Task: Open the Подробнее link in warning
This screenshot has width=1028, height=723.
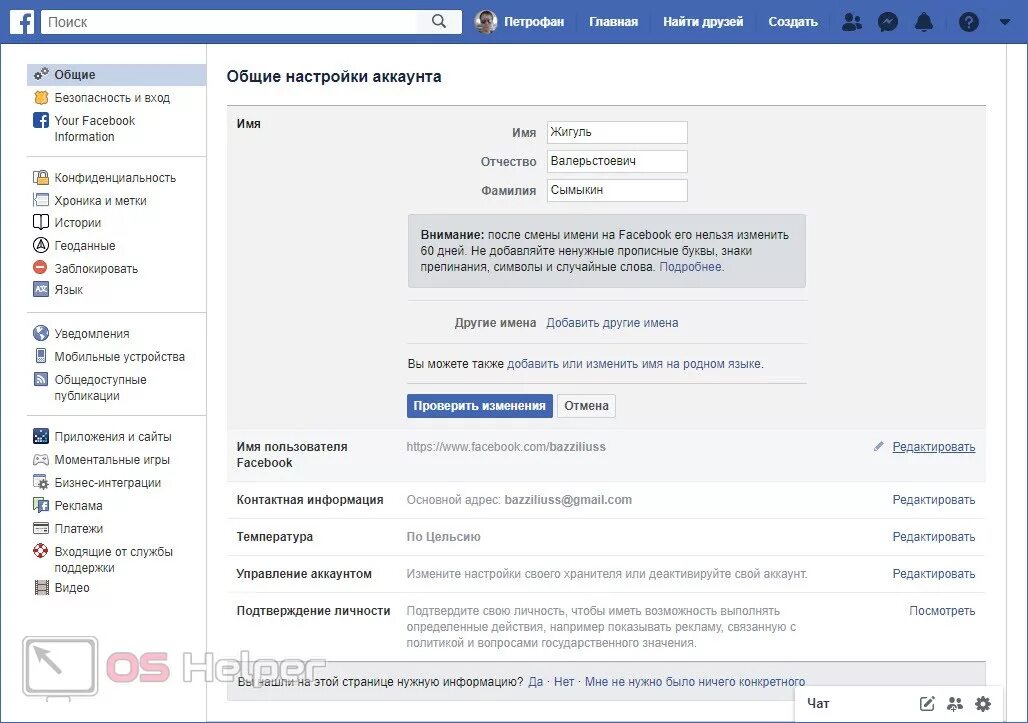Action: pyautogui.click(x=691, y=267)
